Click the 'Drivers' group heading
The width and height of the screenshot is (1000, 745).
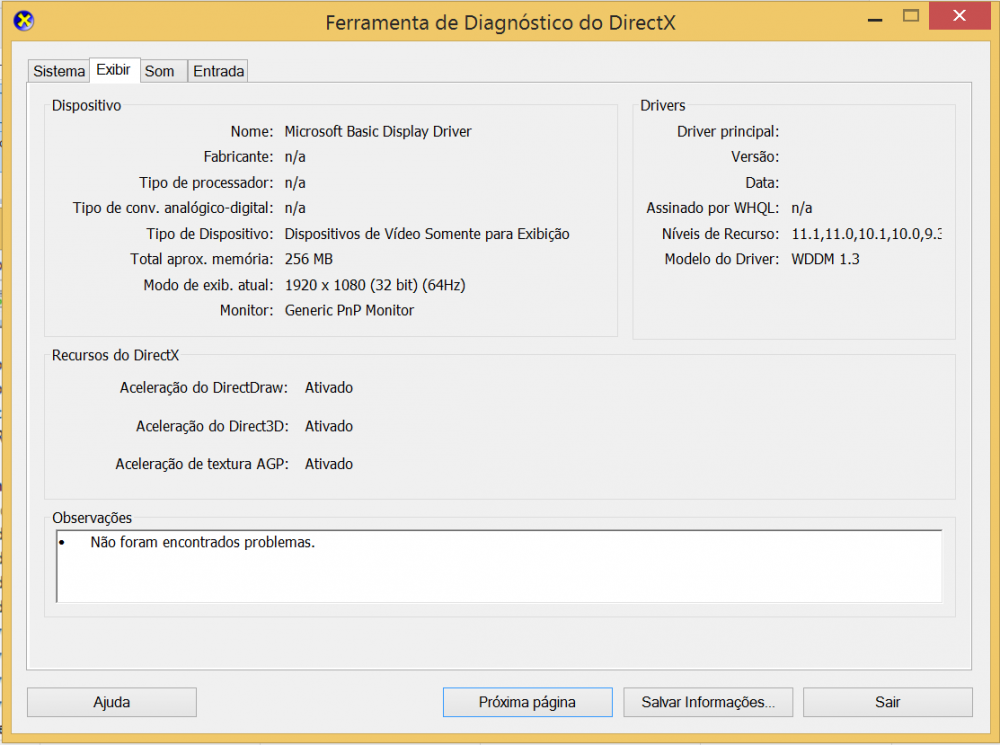tap(663, 105)
